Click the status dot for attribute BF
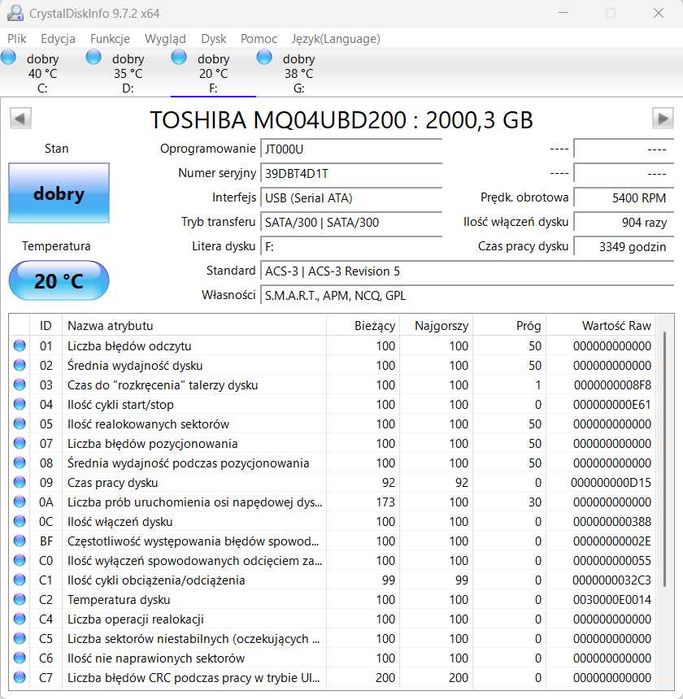Image resolution: width=683 pixels, height=699 pixels. click(x=20, y=541)
